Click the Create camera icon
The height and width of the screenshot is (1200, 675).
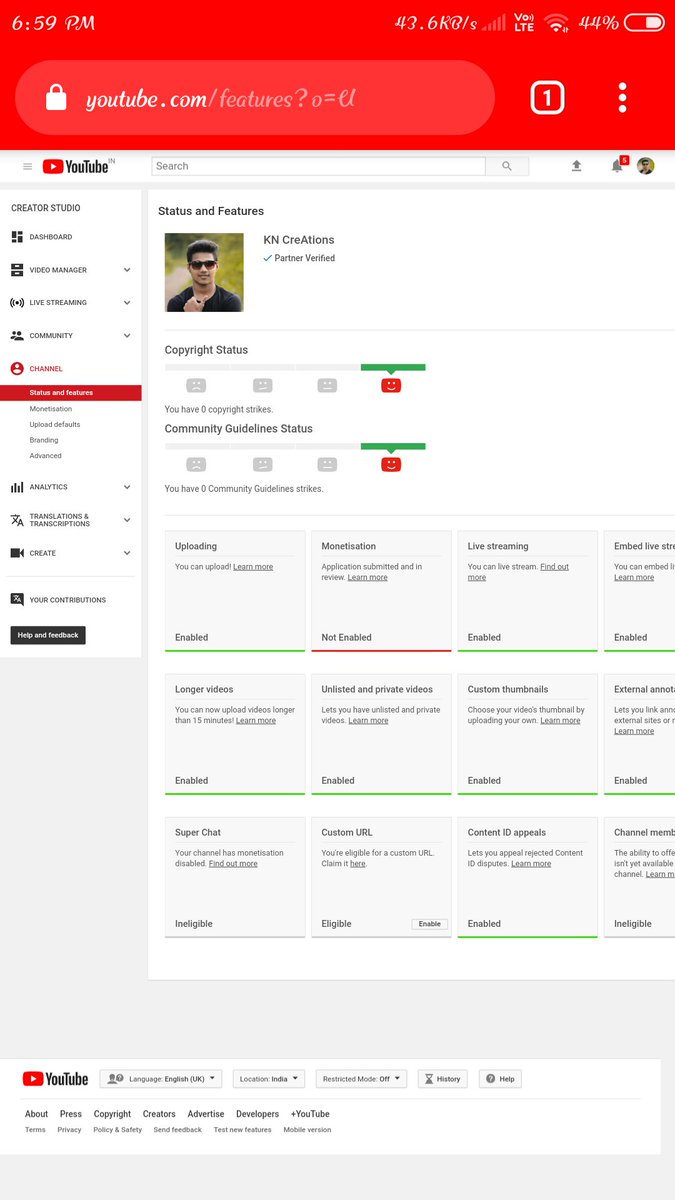tap(17, 553)
